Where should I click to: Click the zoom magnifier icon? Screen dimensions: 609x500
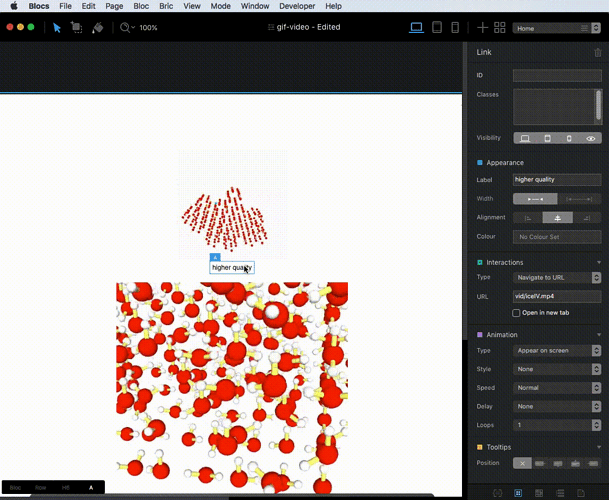coord(126,27)
